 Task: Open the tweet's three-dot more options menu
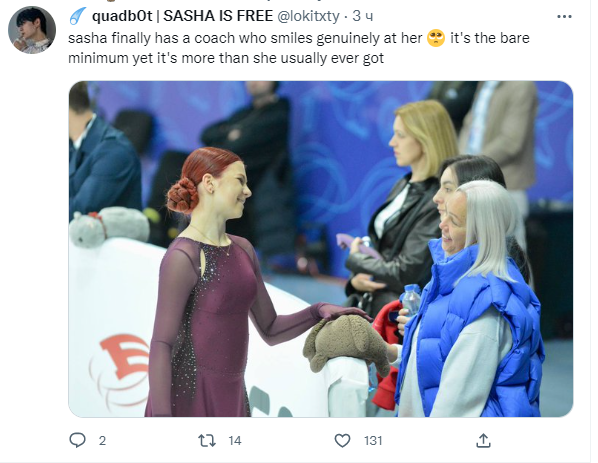coord(564,17)
